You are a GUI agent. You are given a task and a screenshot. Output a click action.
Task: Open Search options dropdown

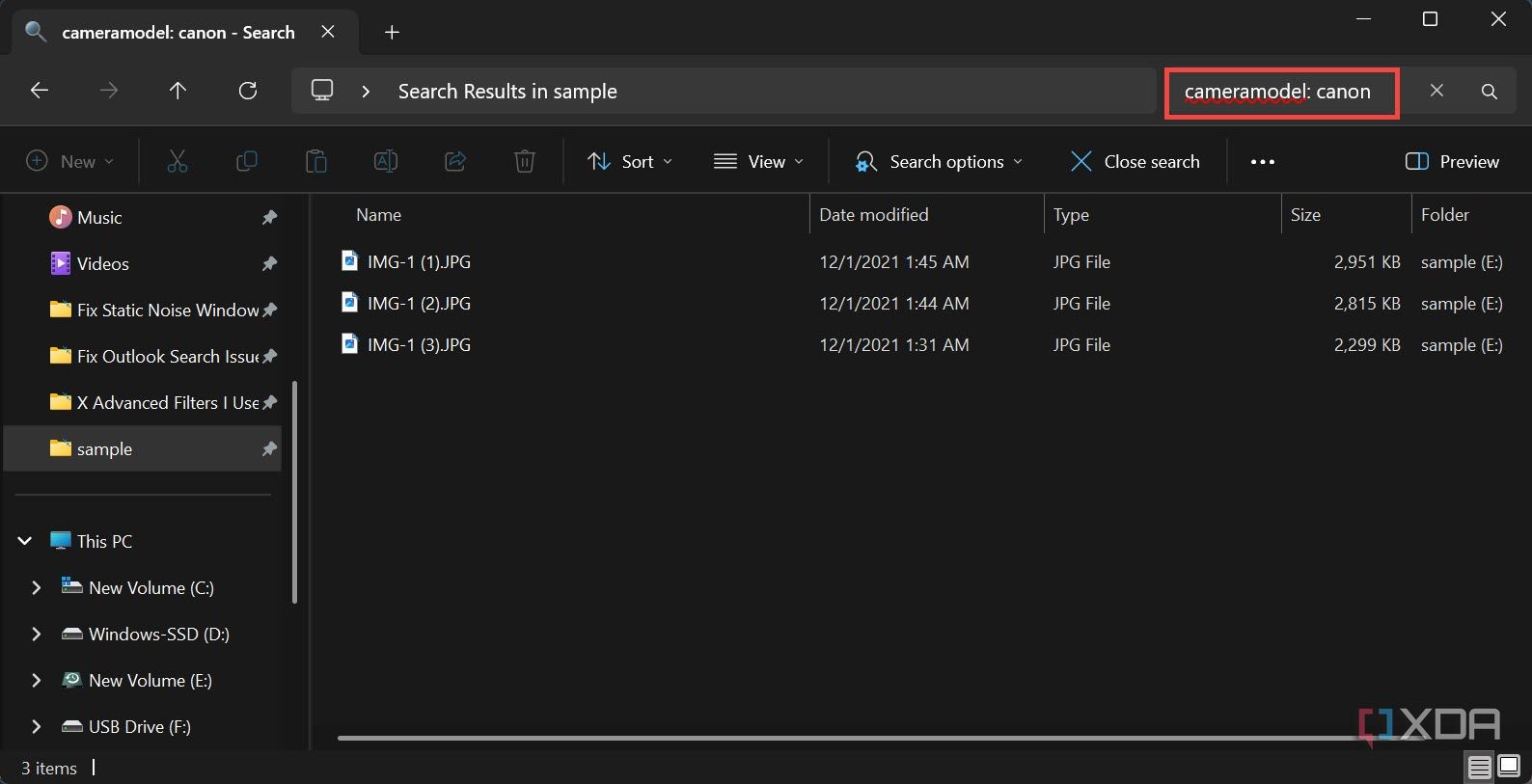[938, 162]
